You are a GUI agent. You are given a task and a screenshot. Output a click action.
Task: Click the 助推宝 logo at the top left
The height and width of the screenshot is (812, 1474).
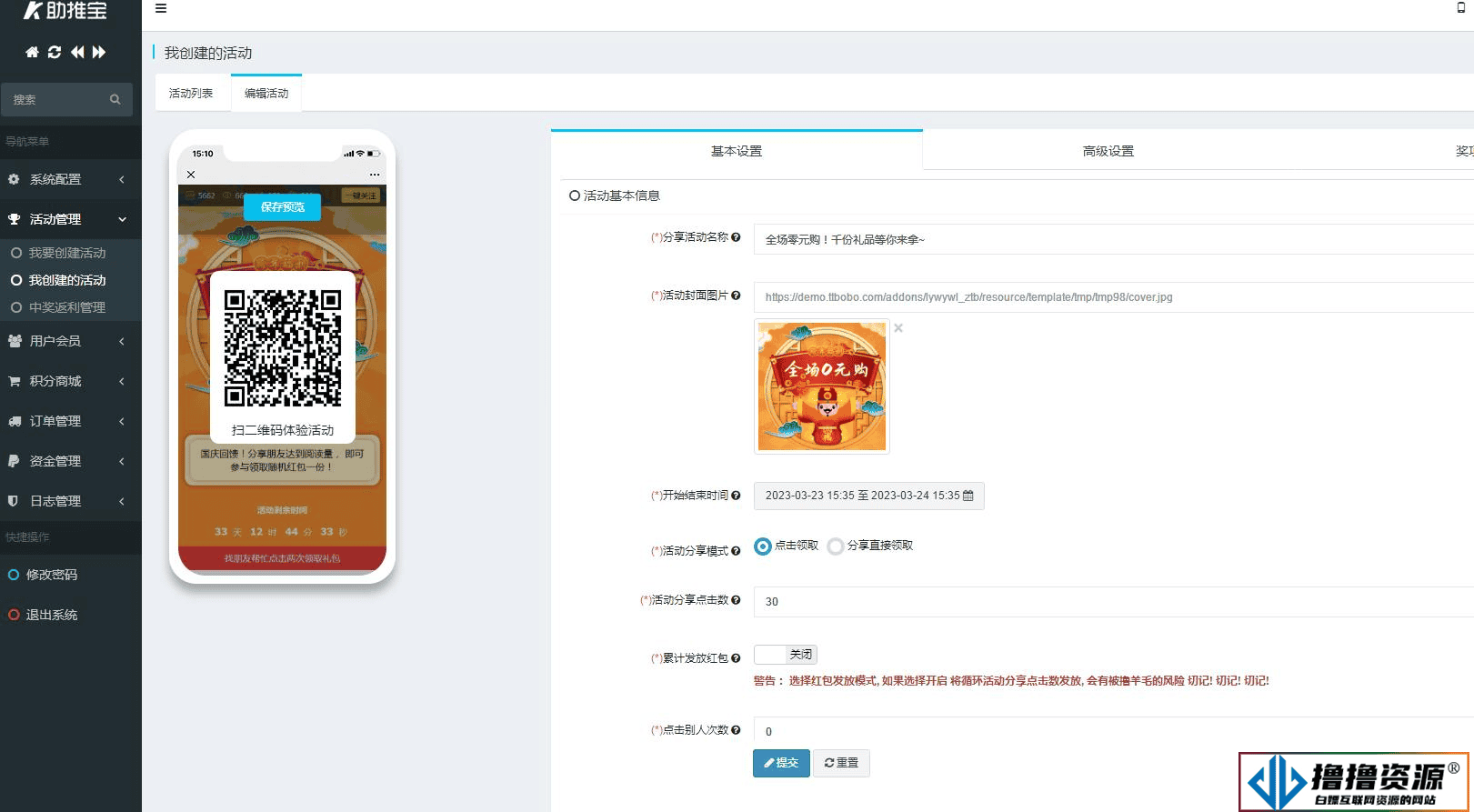[x=65, y=11]
